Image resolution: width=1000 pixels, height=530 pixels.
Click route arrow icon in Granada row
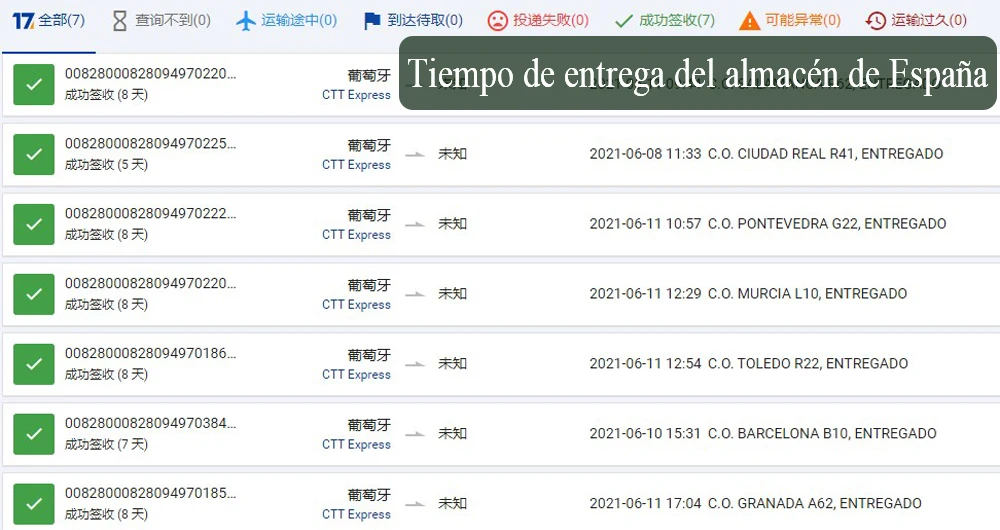coord(415,504)
